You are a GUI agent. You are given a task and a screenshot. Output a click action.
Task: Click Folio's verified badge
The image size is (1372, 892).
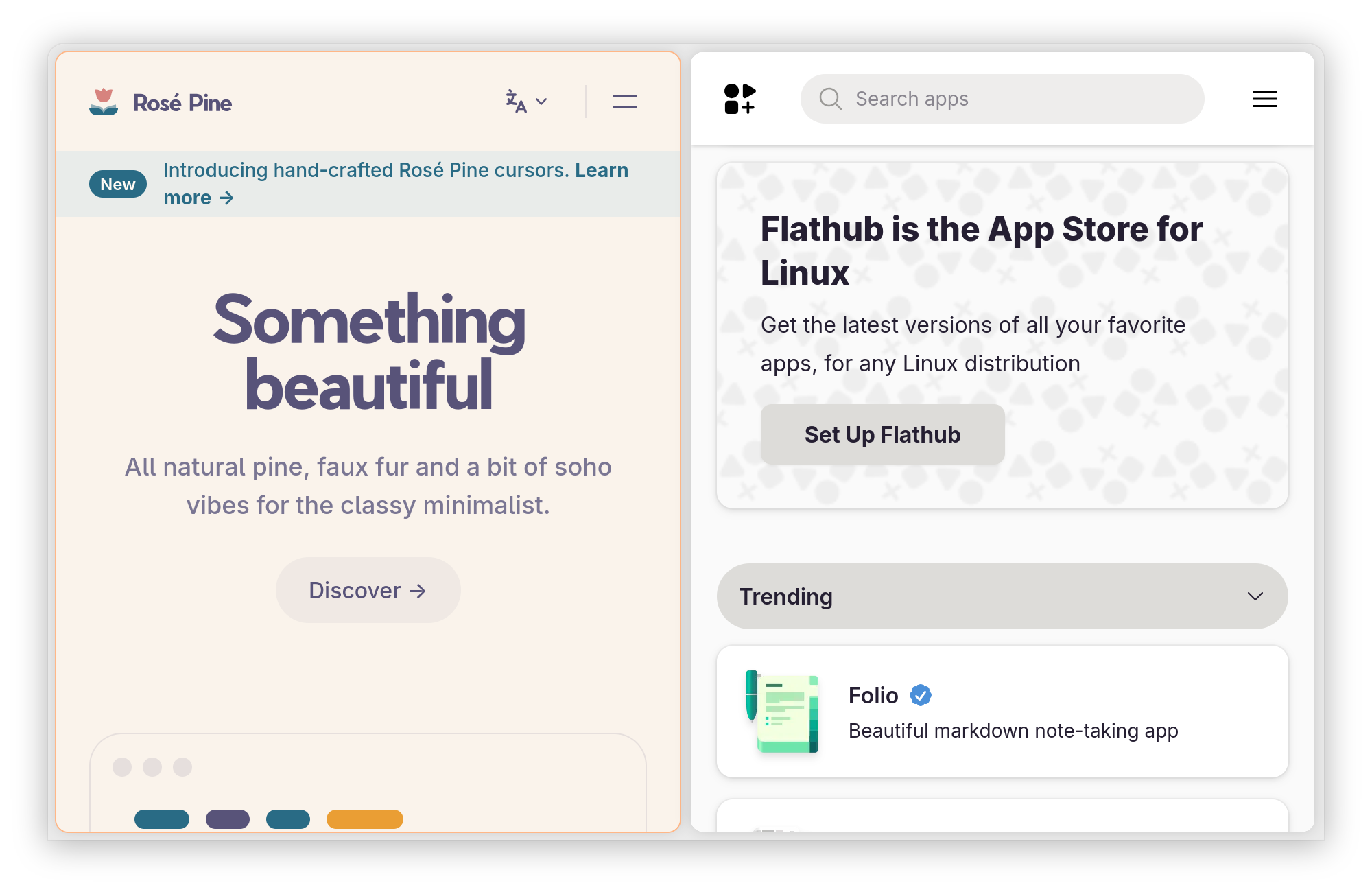click(x=920, y=695)
